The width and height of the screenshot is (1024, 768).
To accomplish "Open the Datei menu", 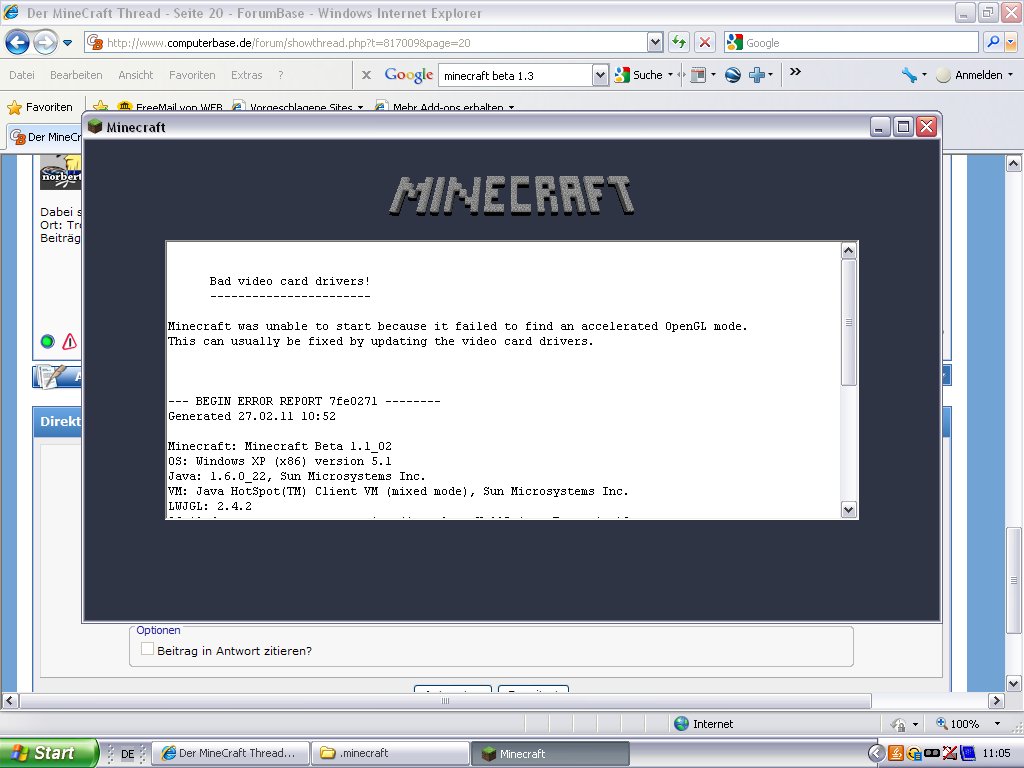I will (x=22, y=75).
